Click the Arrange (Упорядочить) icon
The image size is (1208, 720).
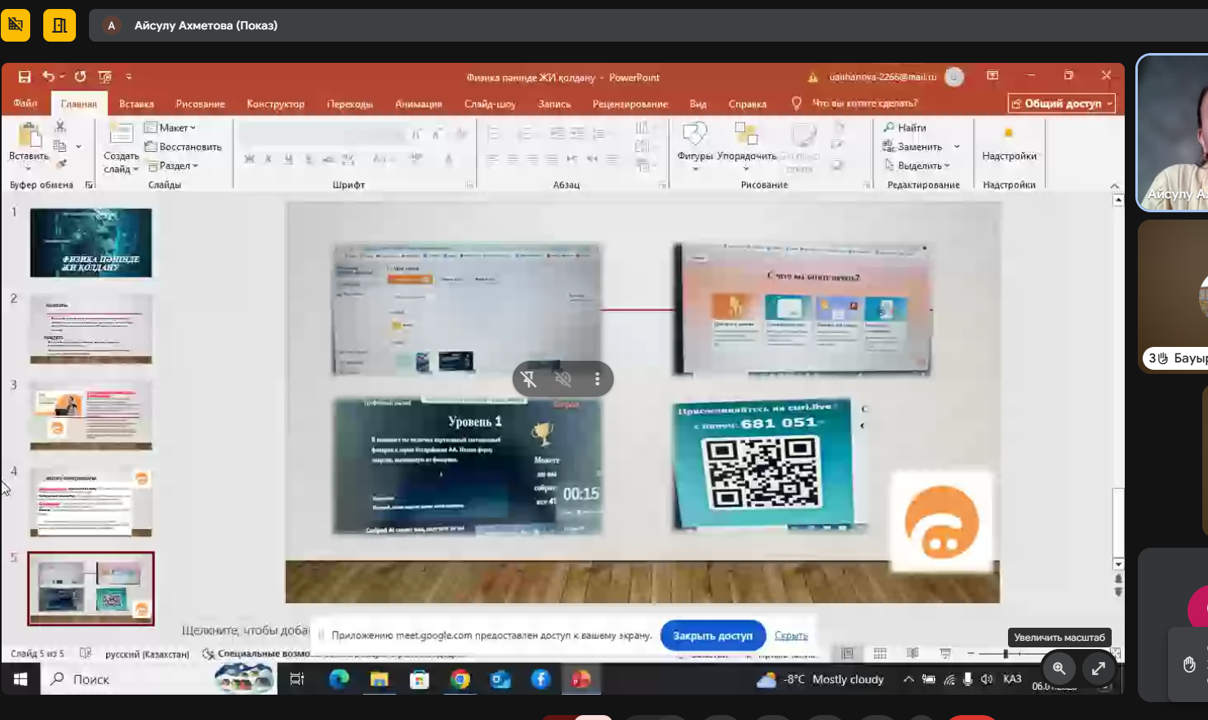click(x=746, y=135)
